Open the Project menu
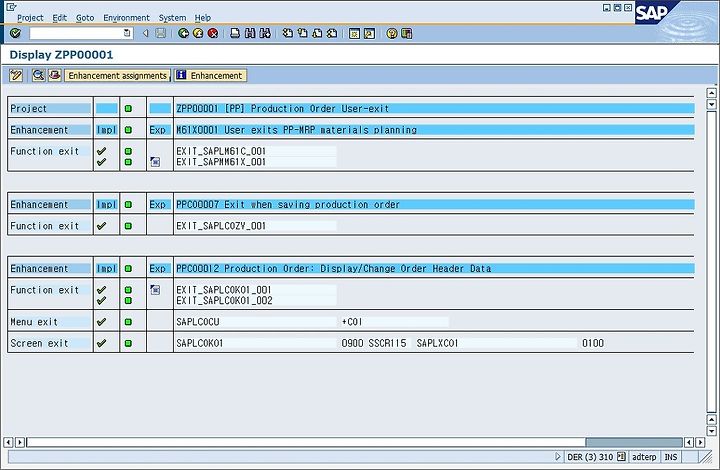Image resolution: width=720 pixels, height=470 pixels. pos(30,17)
